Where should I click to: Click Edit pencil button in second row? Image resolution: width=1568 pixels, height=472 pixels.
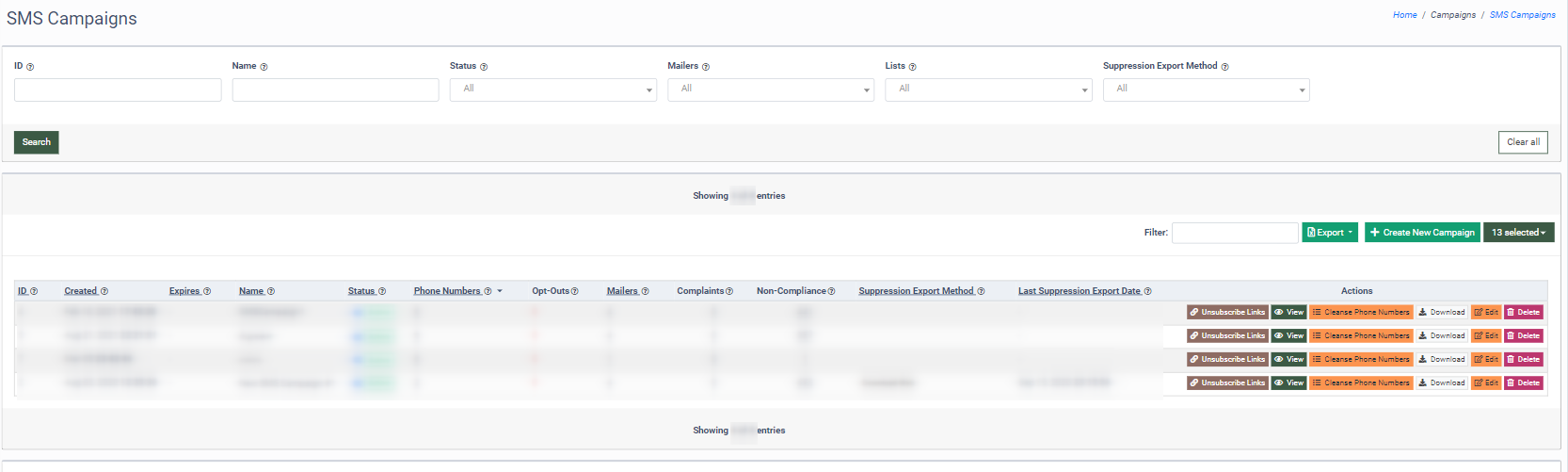pos(1486,335)
